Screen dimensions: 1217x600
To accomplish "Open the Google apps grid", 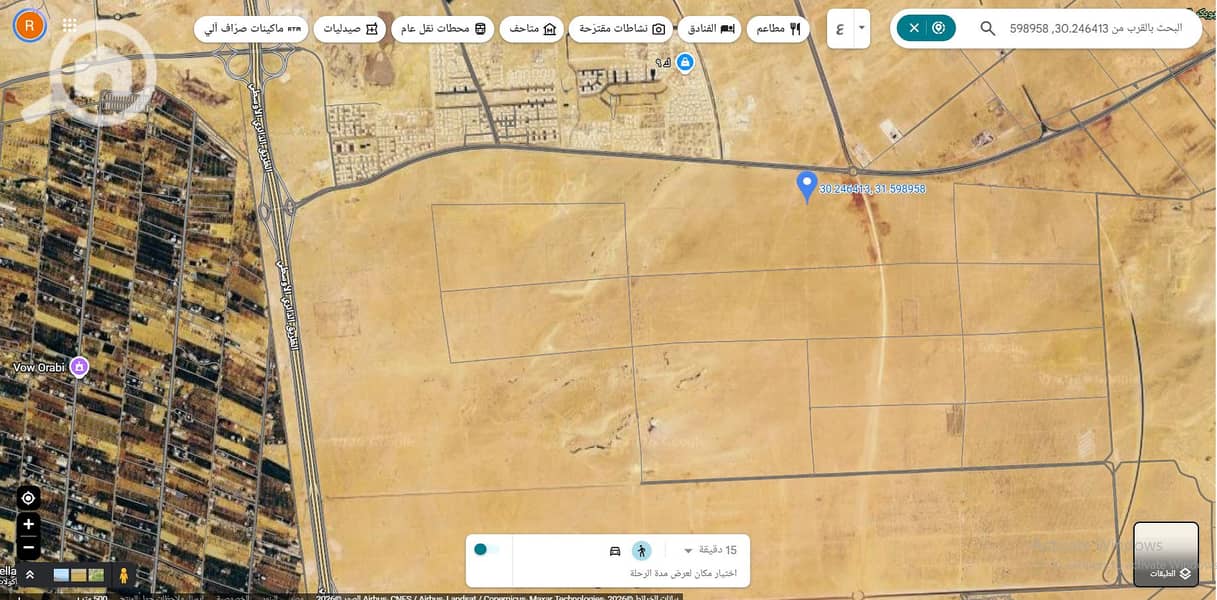I will point(69,25).
